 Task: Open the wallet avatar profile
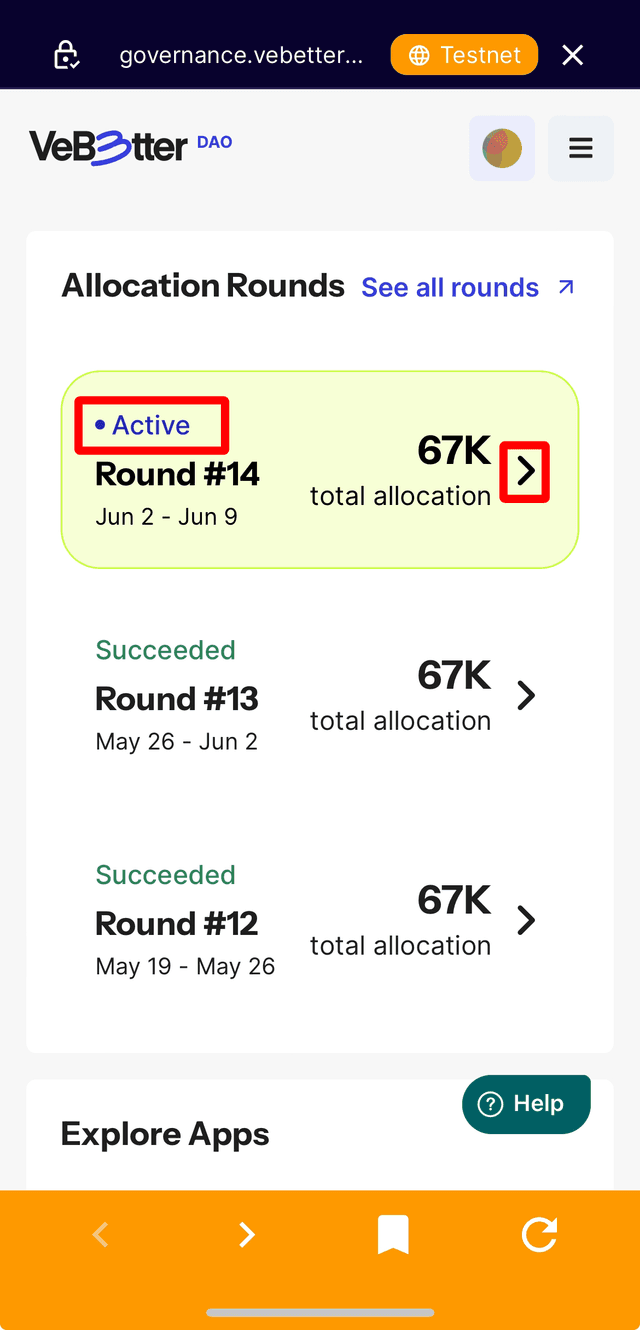(502, 148)
